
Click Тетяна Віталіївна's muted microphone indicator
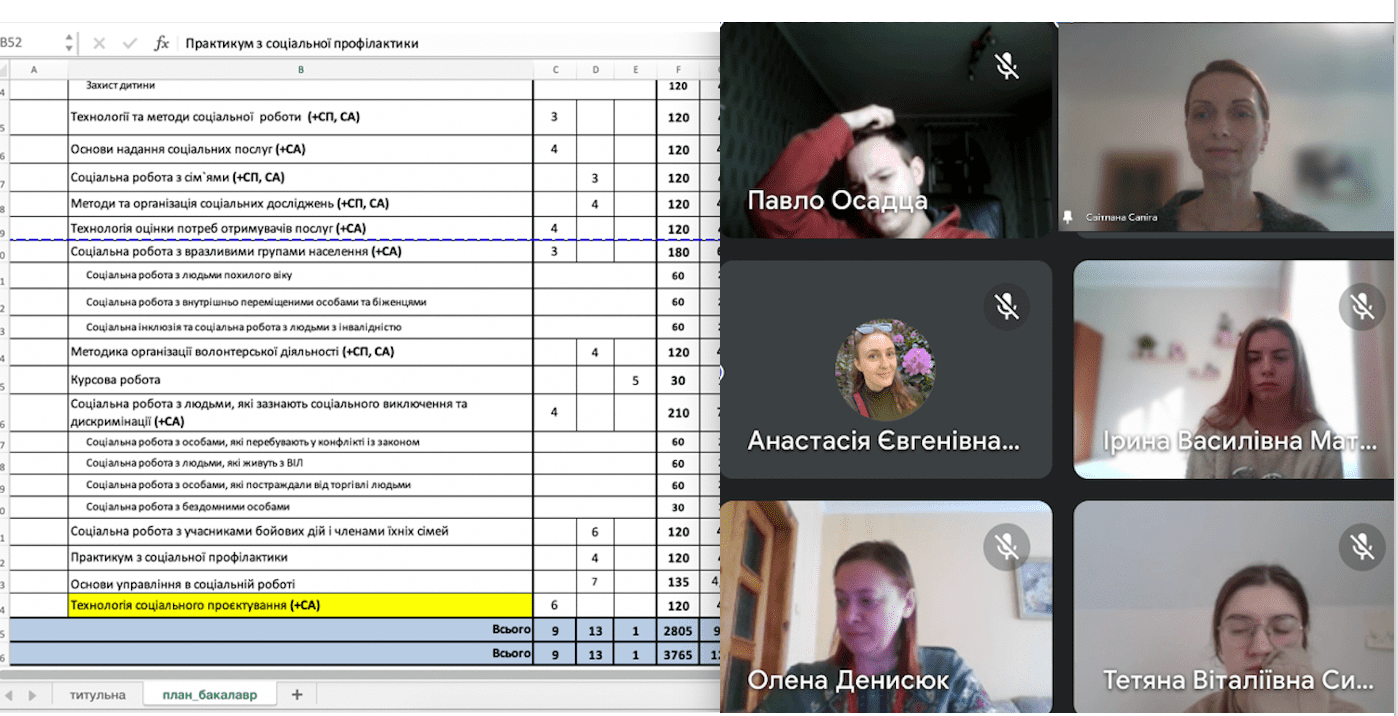tap(1361, 545)
